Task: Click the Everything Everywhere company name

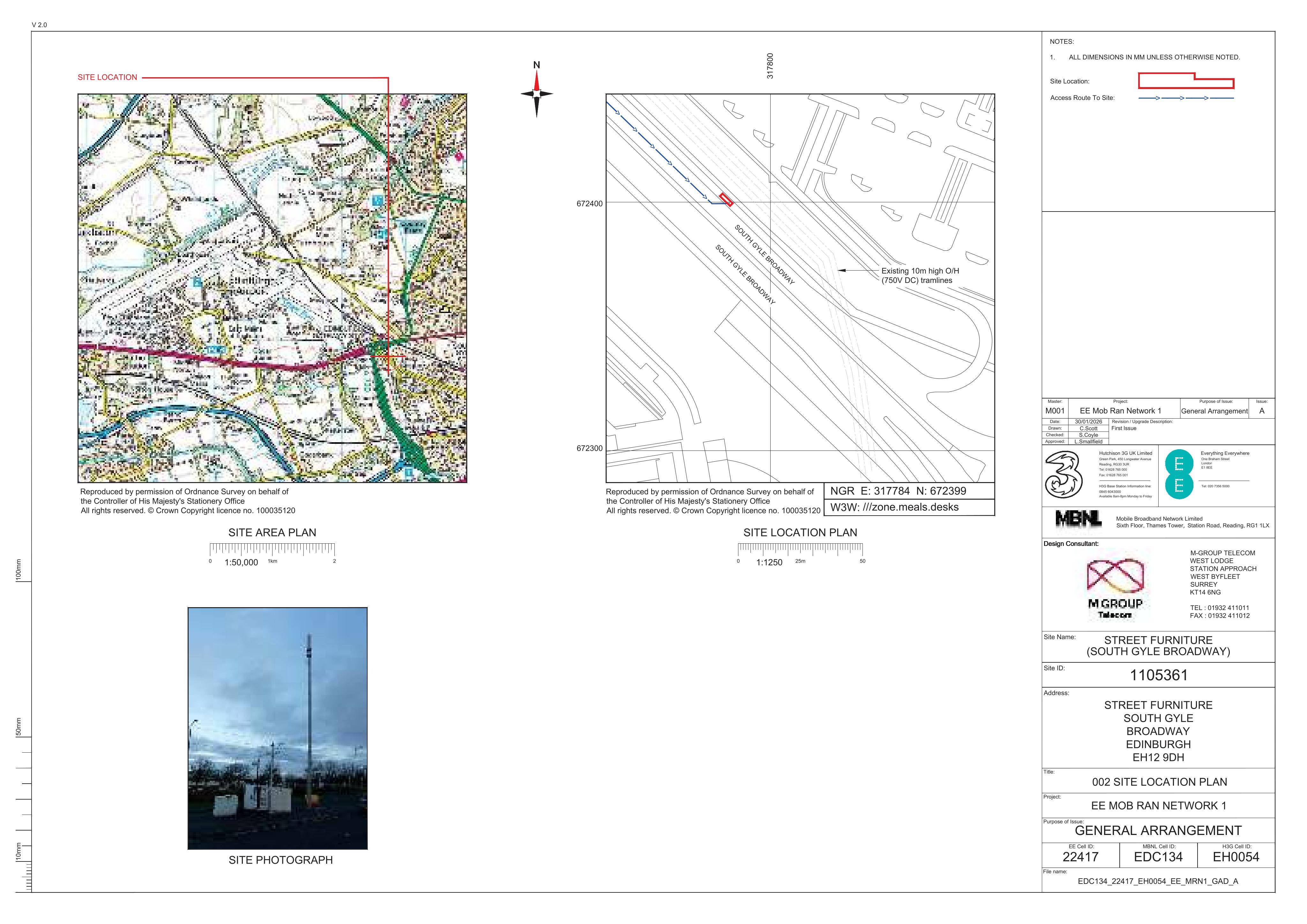Action: [1225, 453]
